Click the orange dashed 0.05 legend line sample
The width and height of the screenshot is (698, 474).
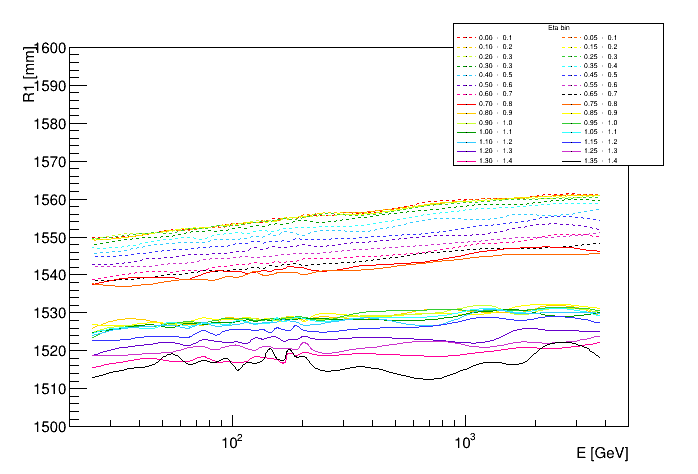pyautogui.click(x=571, y=38)
